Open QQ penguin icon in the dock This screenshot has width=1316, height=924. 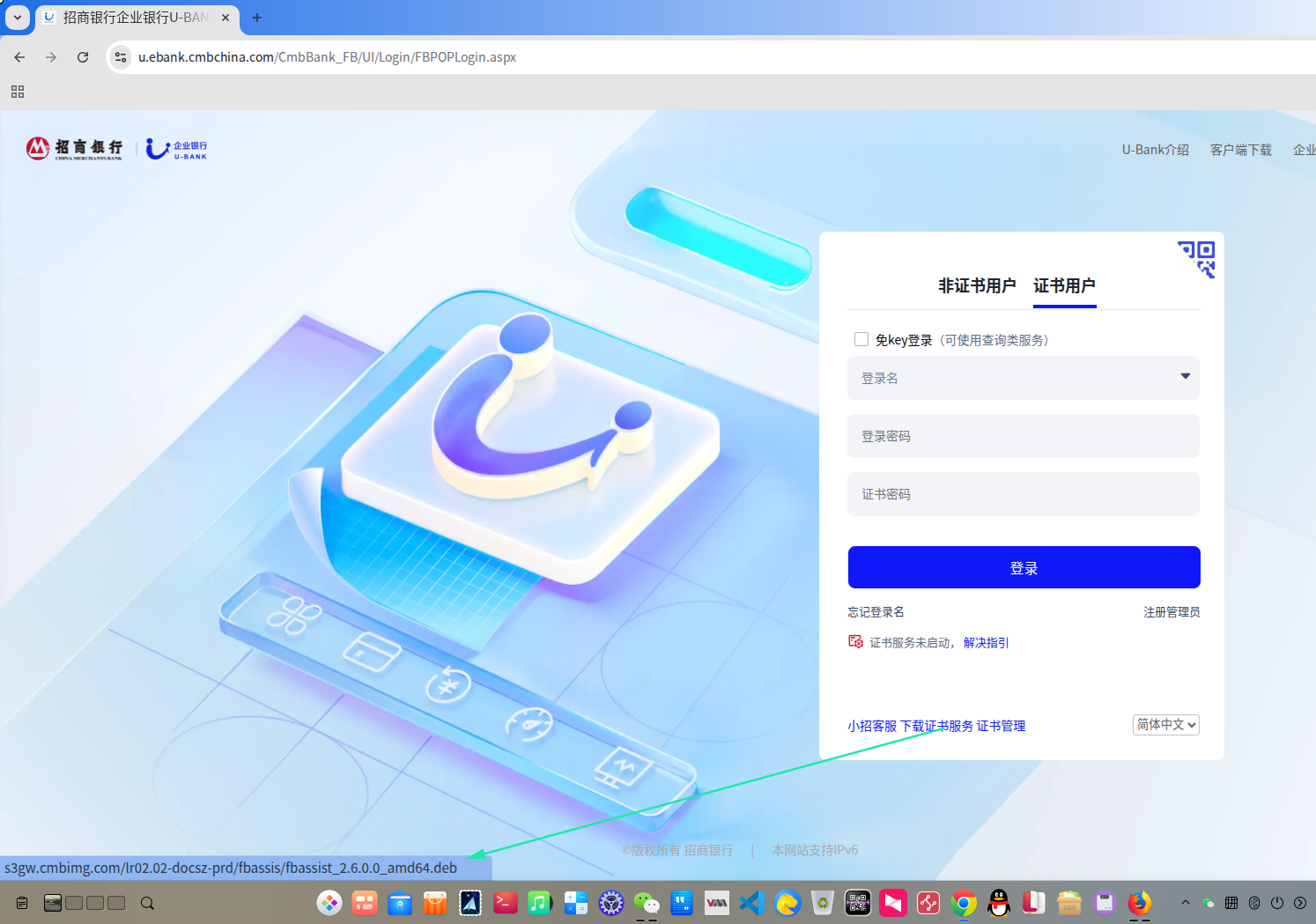point(999,903)
